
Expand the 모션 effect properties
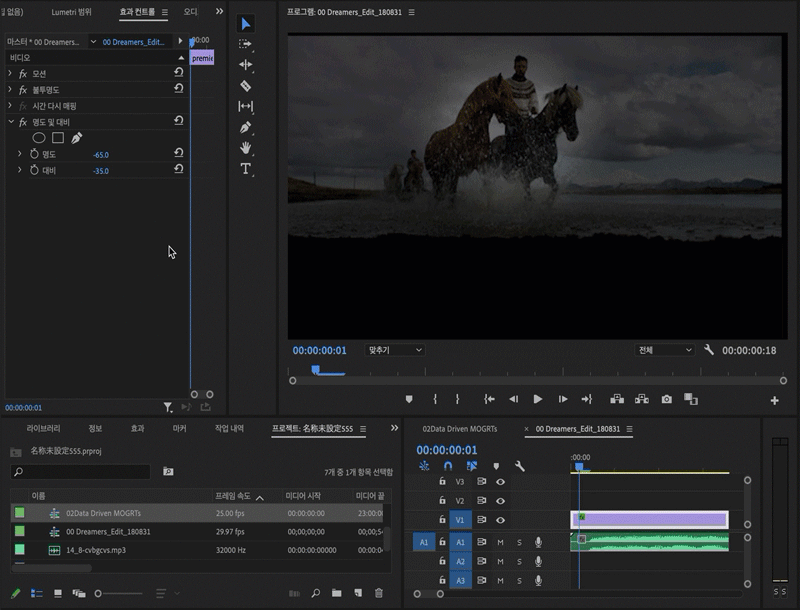10,74
